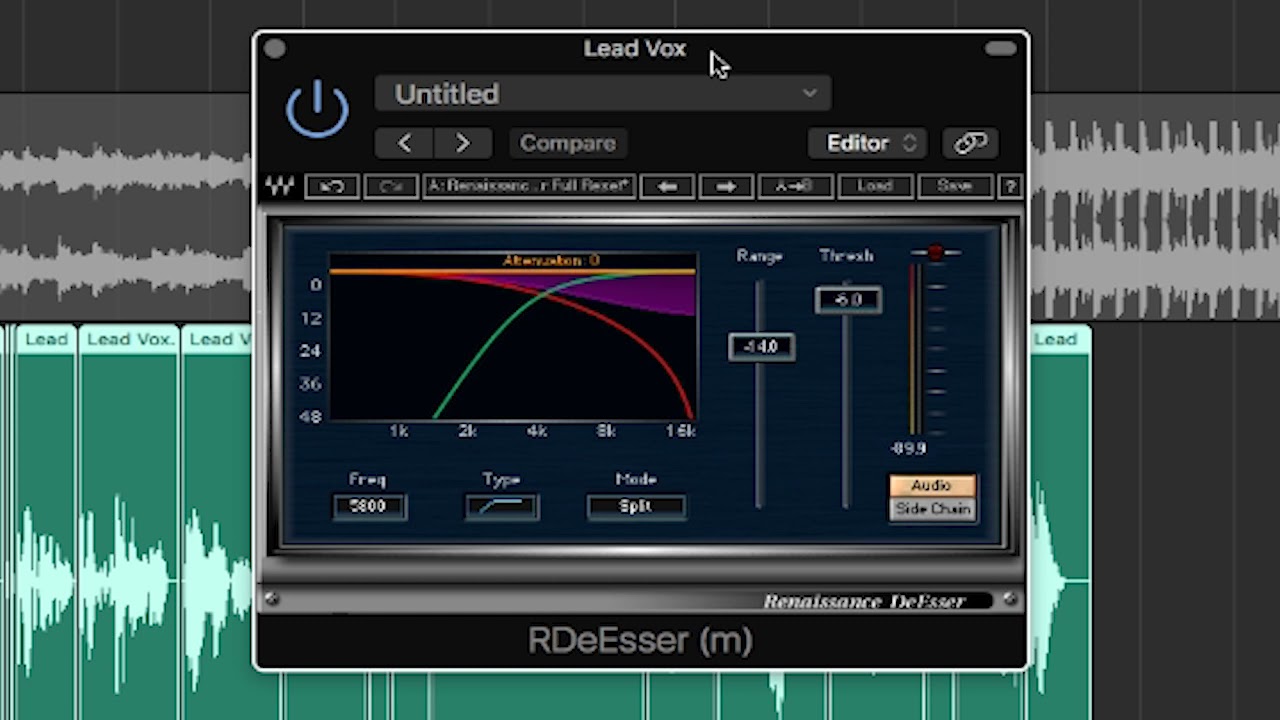This screenshot has height=720, width=1280.
Task: Toggle the Split mode button
Action: [x=636, y=507]
